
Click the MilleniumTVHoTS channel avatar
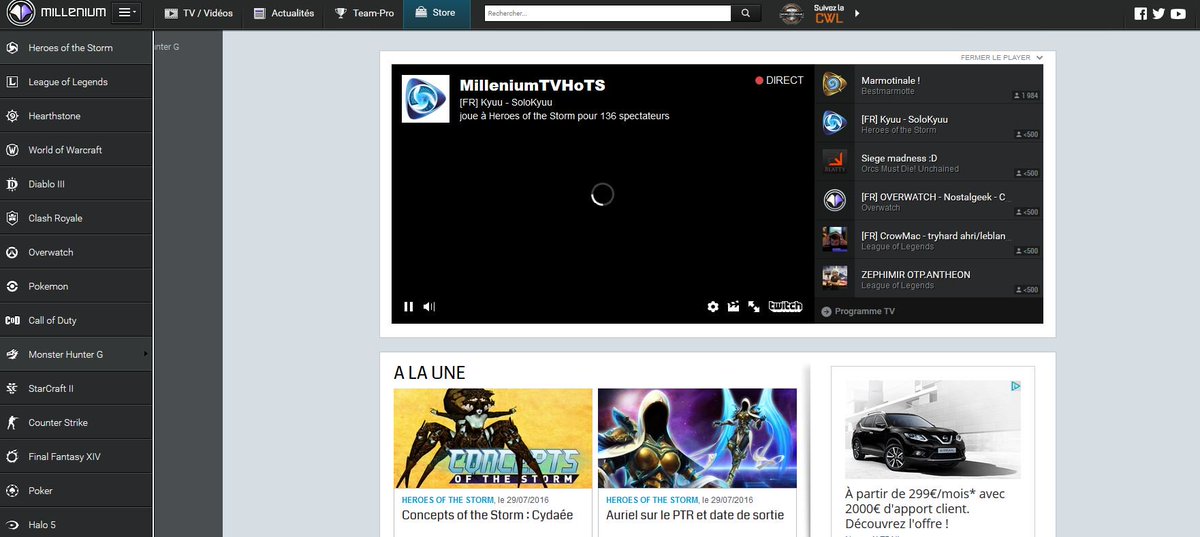(425, 99)
